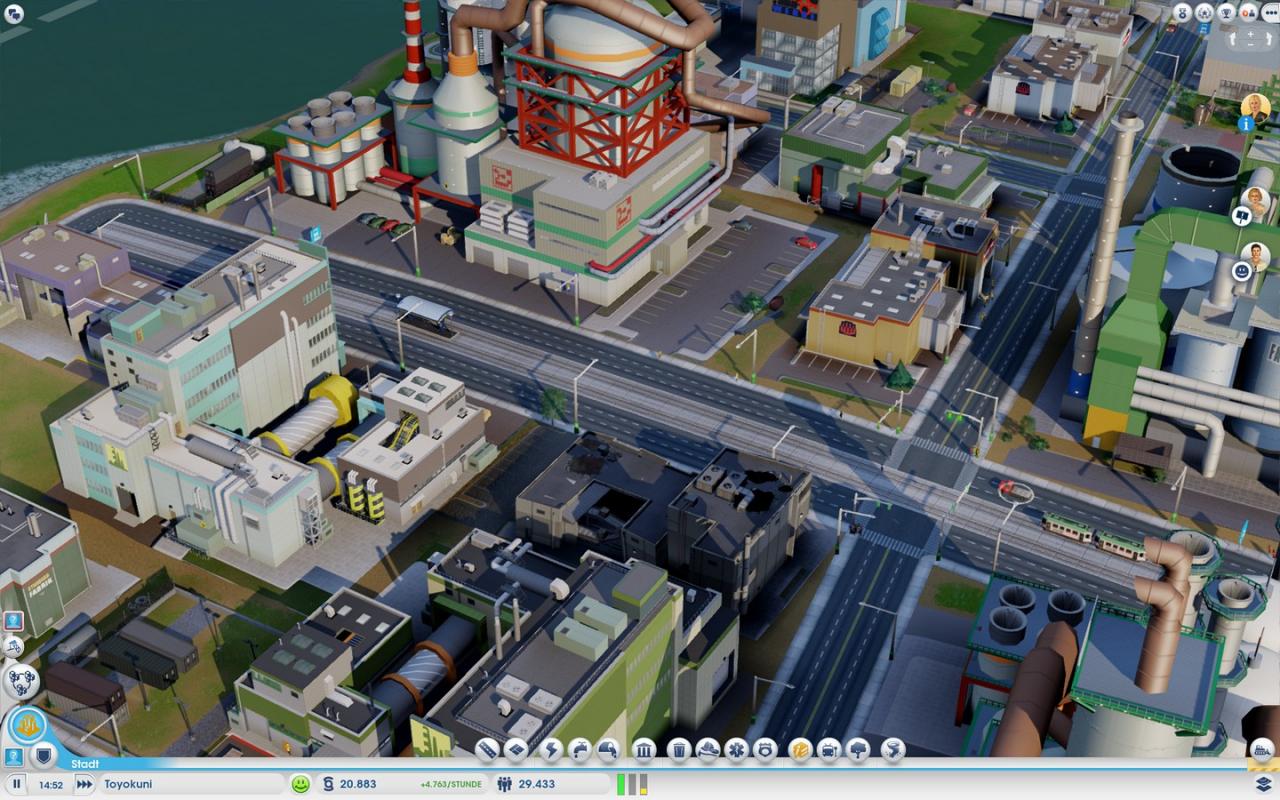Open the green smiley happiness panel

pos(300,784)
